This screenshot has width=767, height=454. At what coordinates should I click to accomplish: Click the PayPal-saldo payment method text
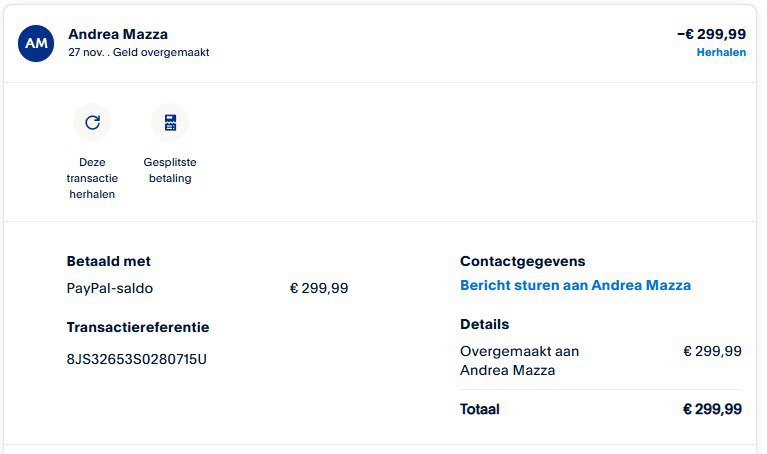click(110, 288)
